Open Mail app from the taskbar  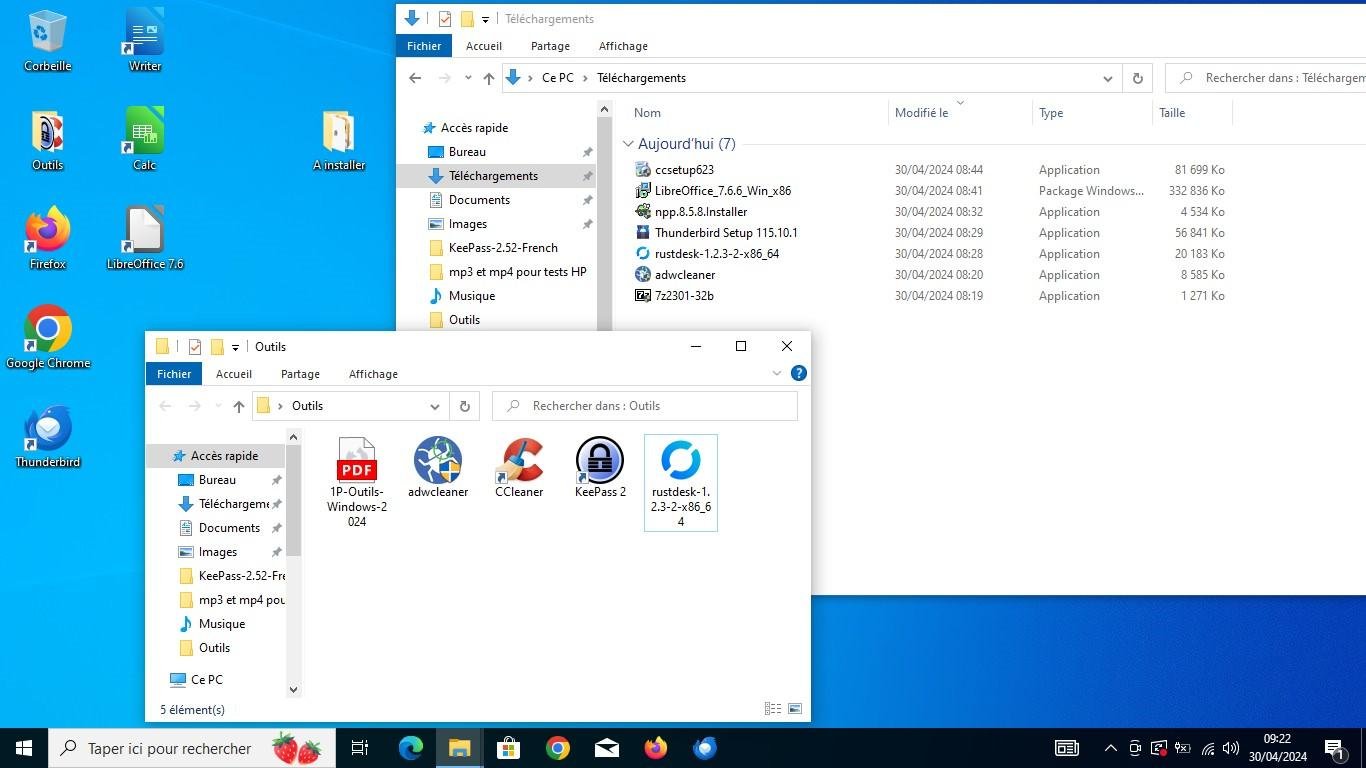(606, 748)
